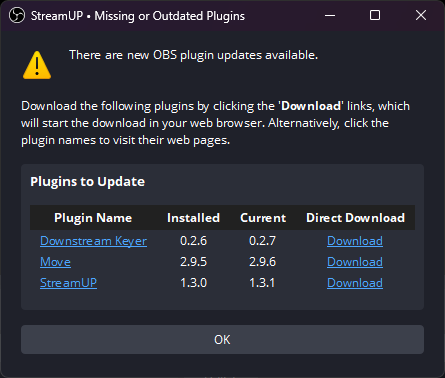Select the Direct Download column header
445x378 pixels.
tap(355, 218)
